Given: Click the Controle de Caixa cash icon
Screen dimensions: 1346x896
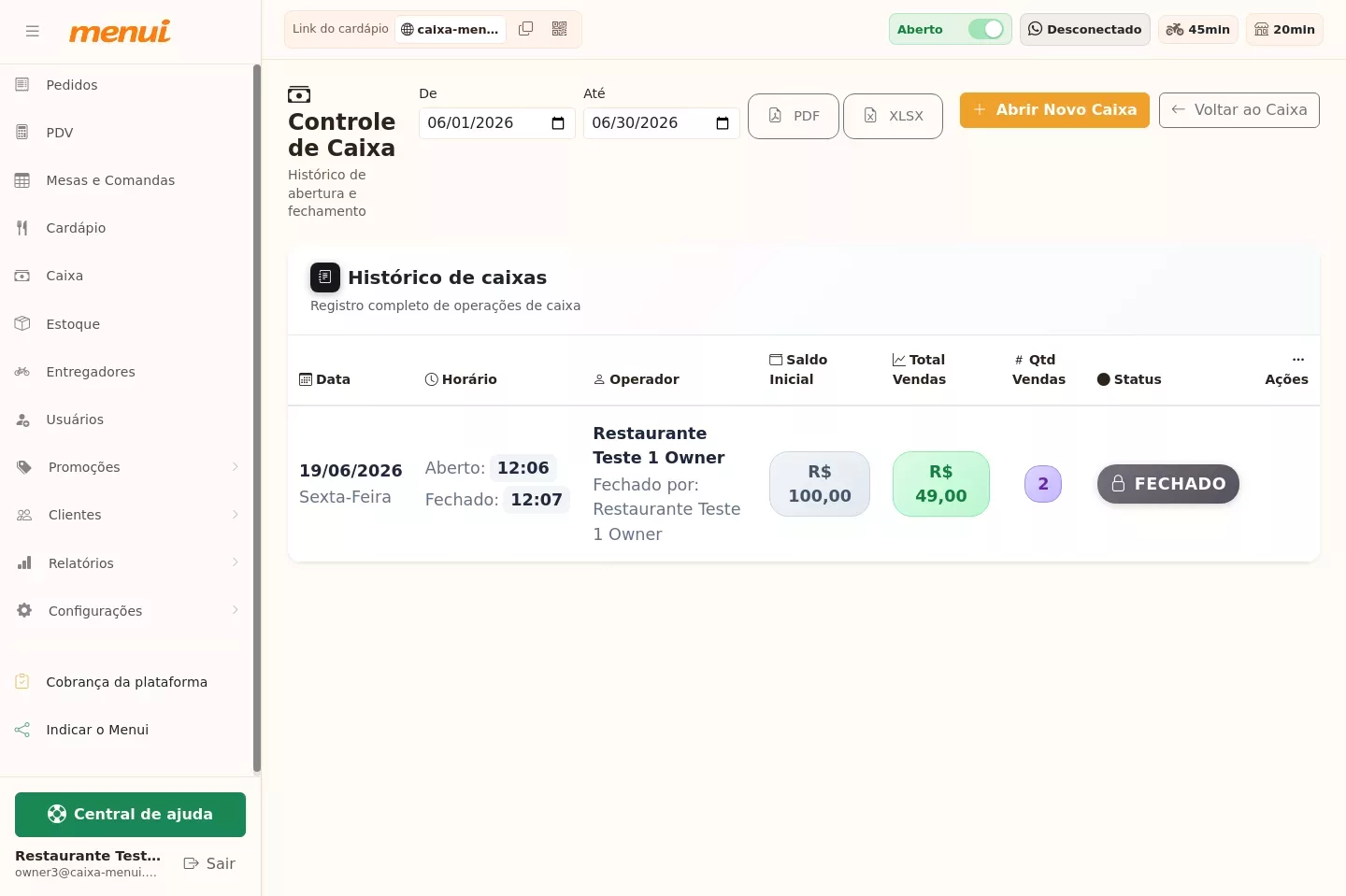Looking at the screenshot, I should pyautogui.click(x=299, y=94).
